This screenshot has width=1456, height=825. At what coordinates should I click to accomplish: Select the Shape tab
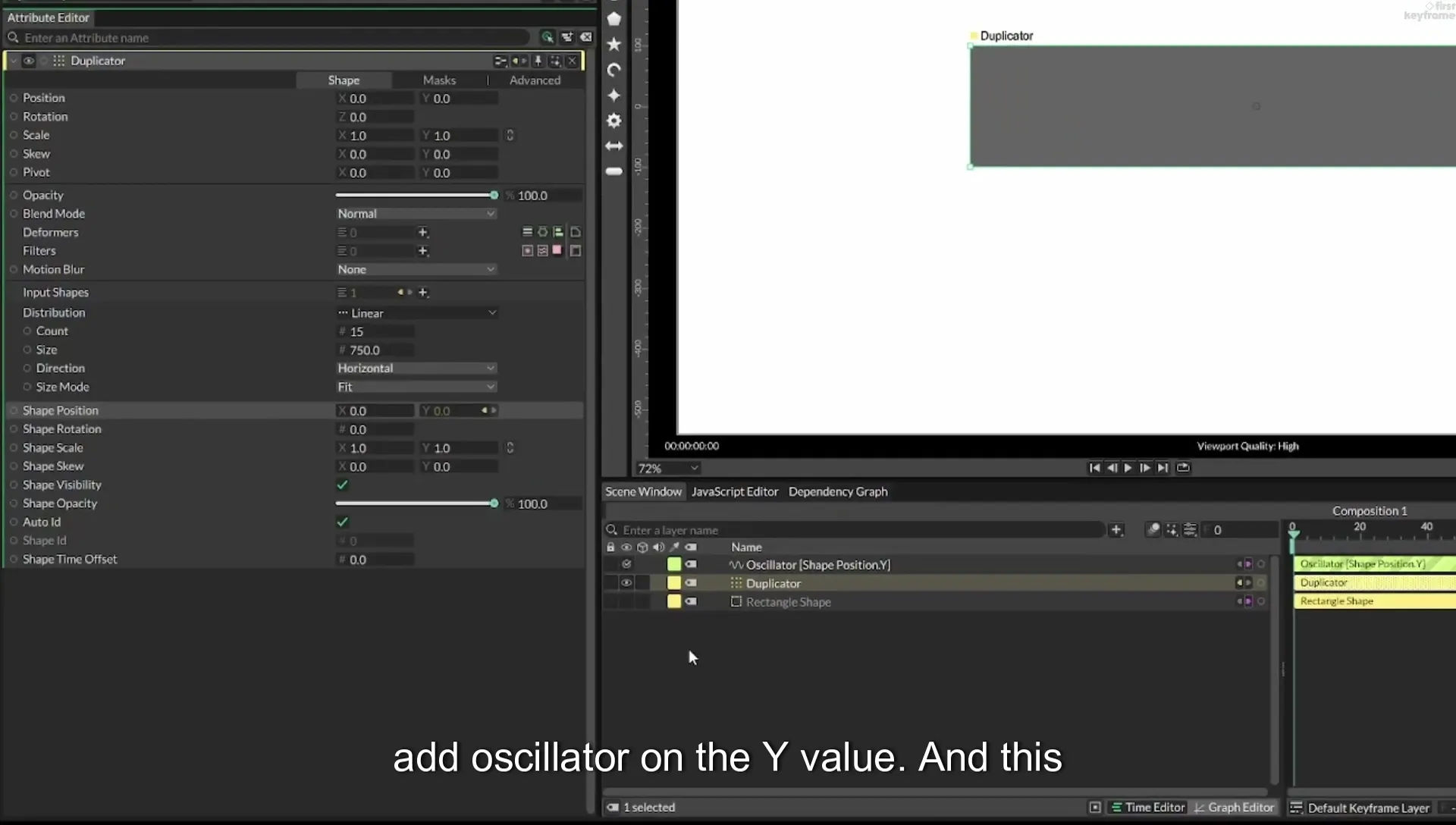[344, 80]
